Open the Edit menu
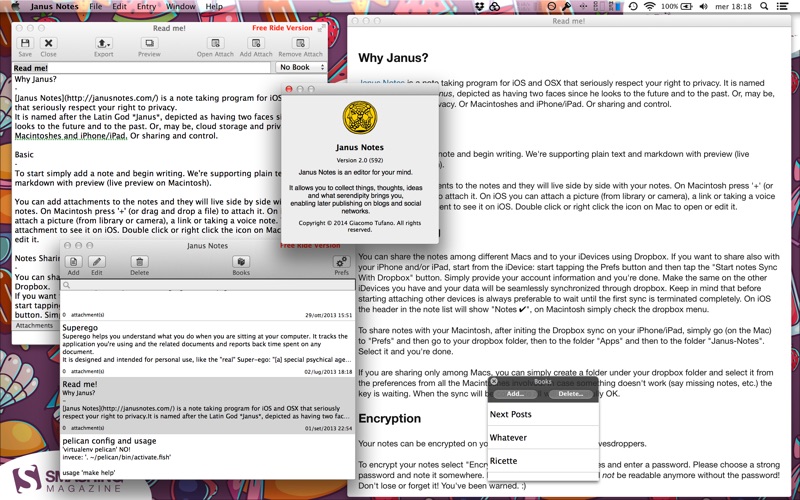800x500 pixels. click(119, 6)
